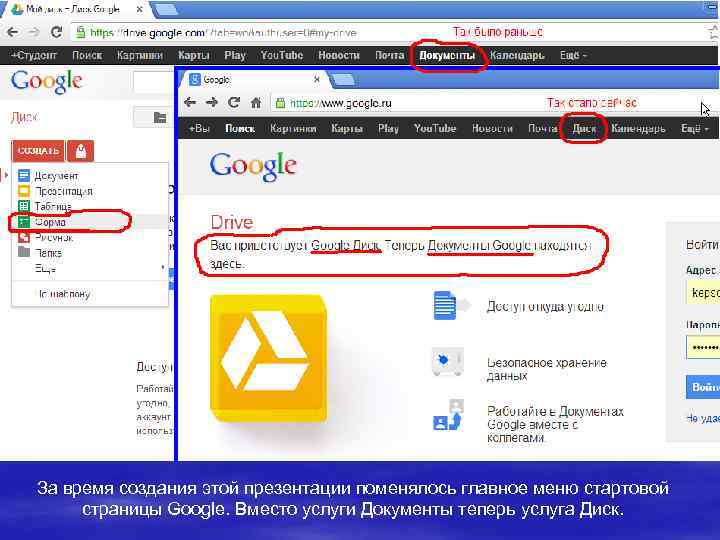Click the Google logo in the front window
The height and width of the screenshot is (540, 720).
pyautogui.click(x=253, y=167)
